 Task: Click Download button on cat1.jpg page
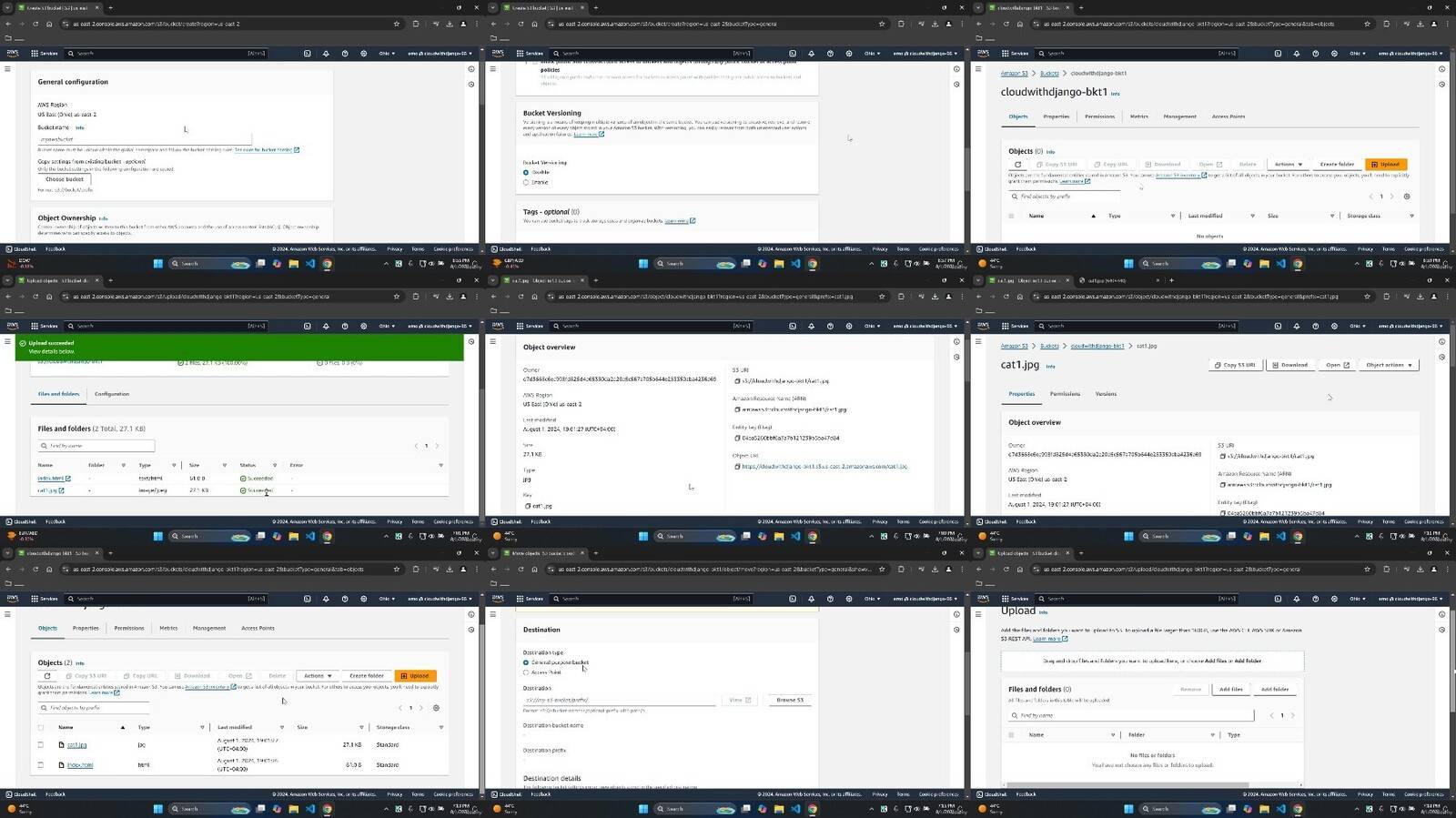click(x=1289, y=365)
